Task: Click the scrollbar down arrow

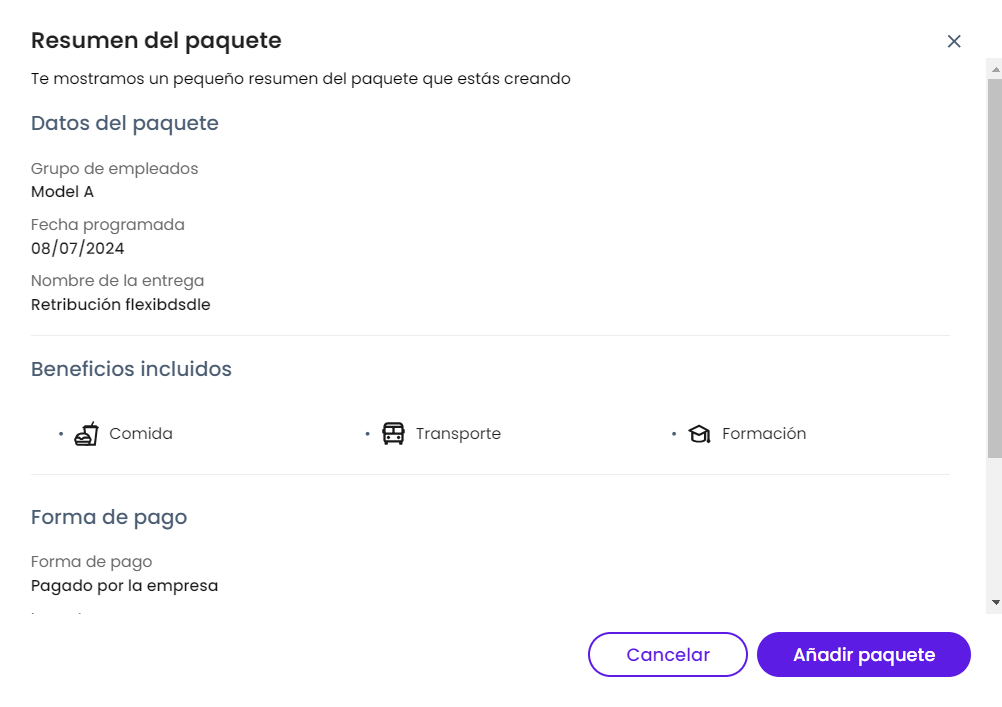Action: [x=994, y=602]
